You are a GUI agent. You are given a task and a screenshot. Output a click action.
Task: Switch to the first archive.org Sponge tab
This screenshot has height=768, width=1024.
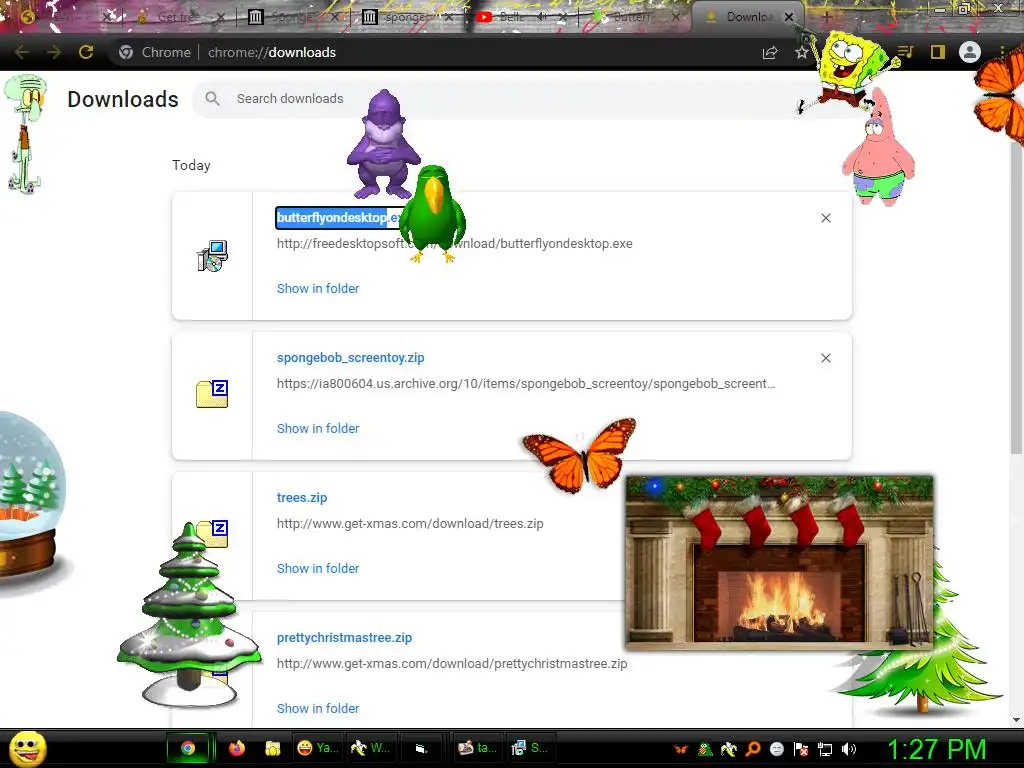[293, 17]
